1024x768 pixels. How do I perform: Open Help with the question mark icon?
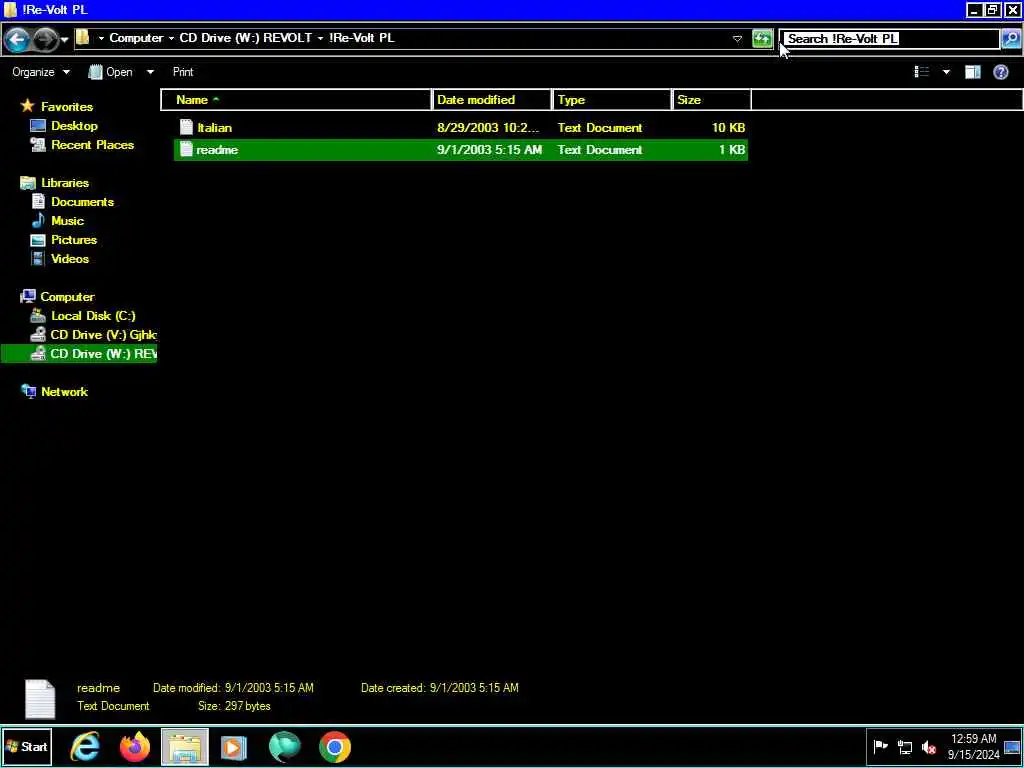click(1000, 72)
